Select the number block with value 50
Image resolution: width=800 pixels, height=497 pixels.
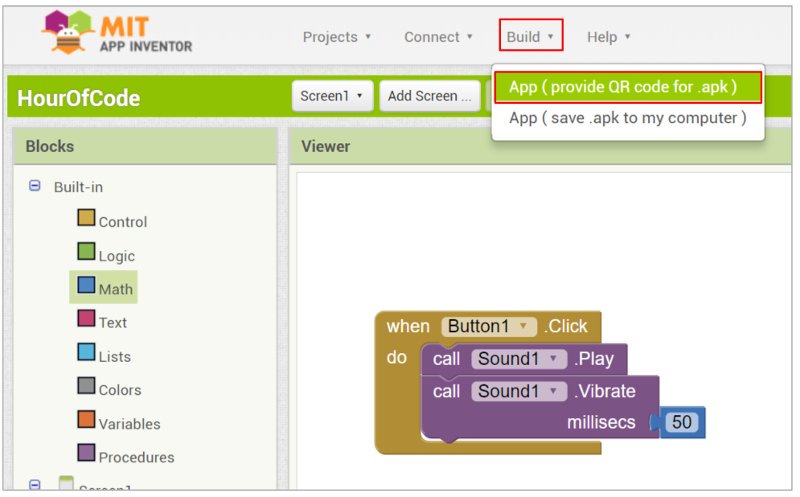point(682,422)
